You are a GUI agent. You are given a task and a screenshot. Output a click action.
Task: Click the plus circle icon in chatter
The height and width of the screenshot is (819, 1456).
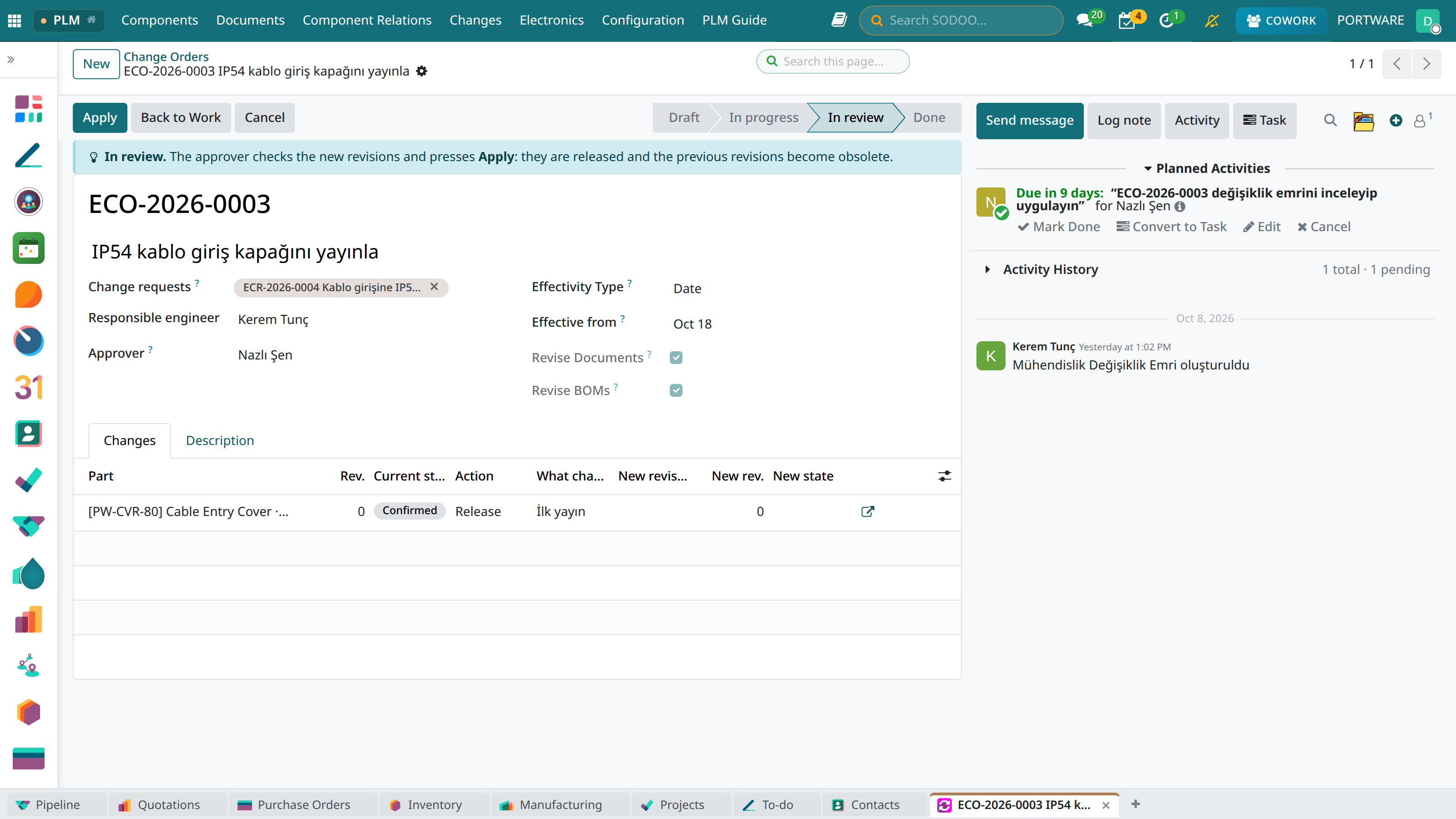point(1395,121)
